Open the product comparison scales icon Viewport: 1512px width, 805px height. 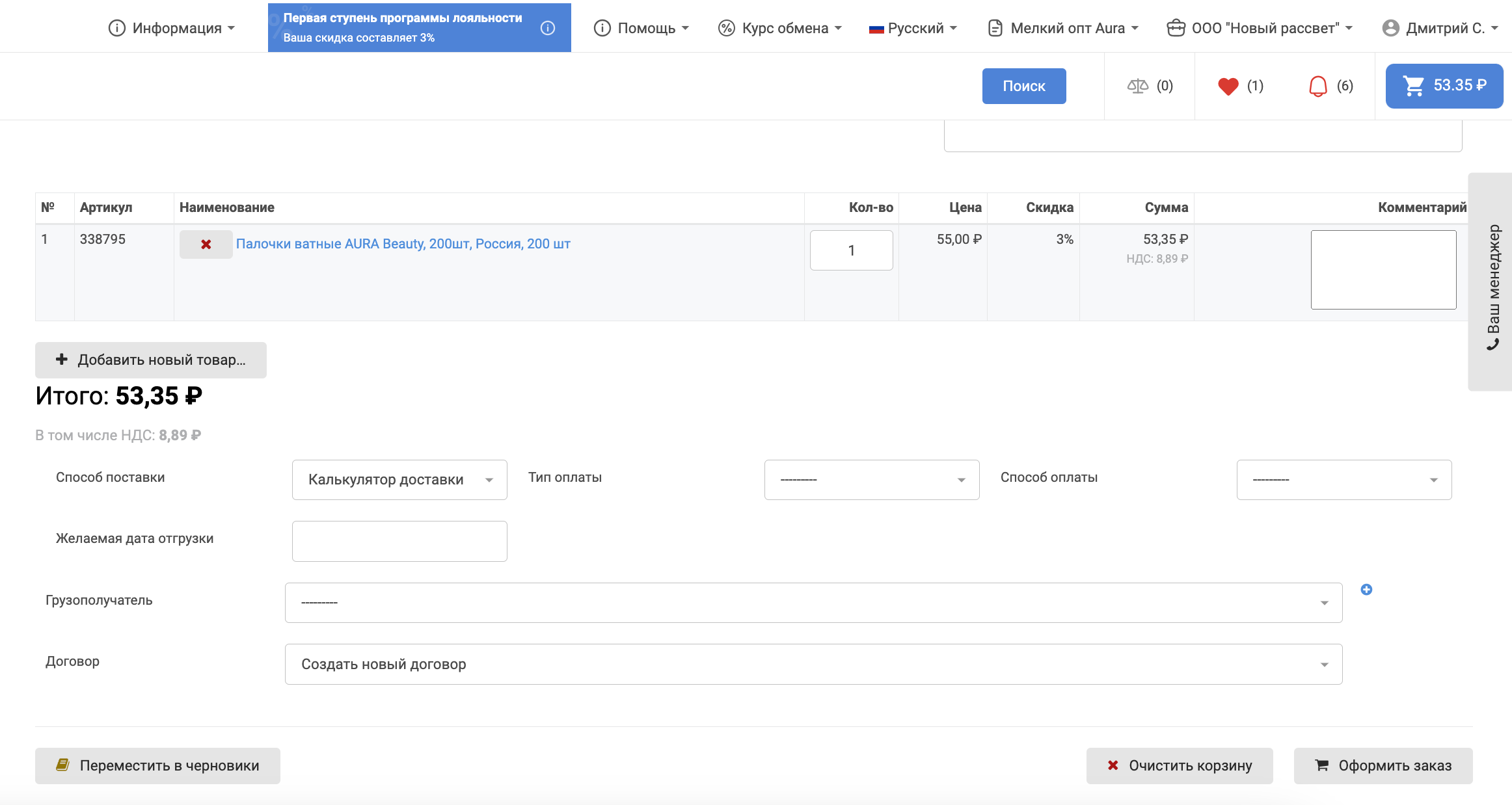pos(1137,86)
